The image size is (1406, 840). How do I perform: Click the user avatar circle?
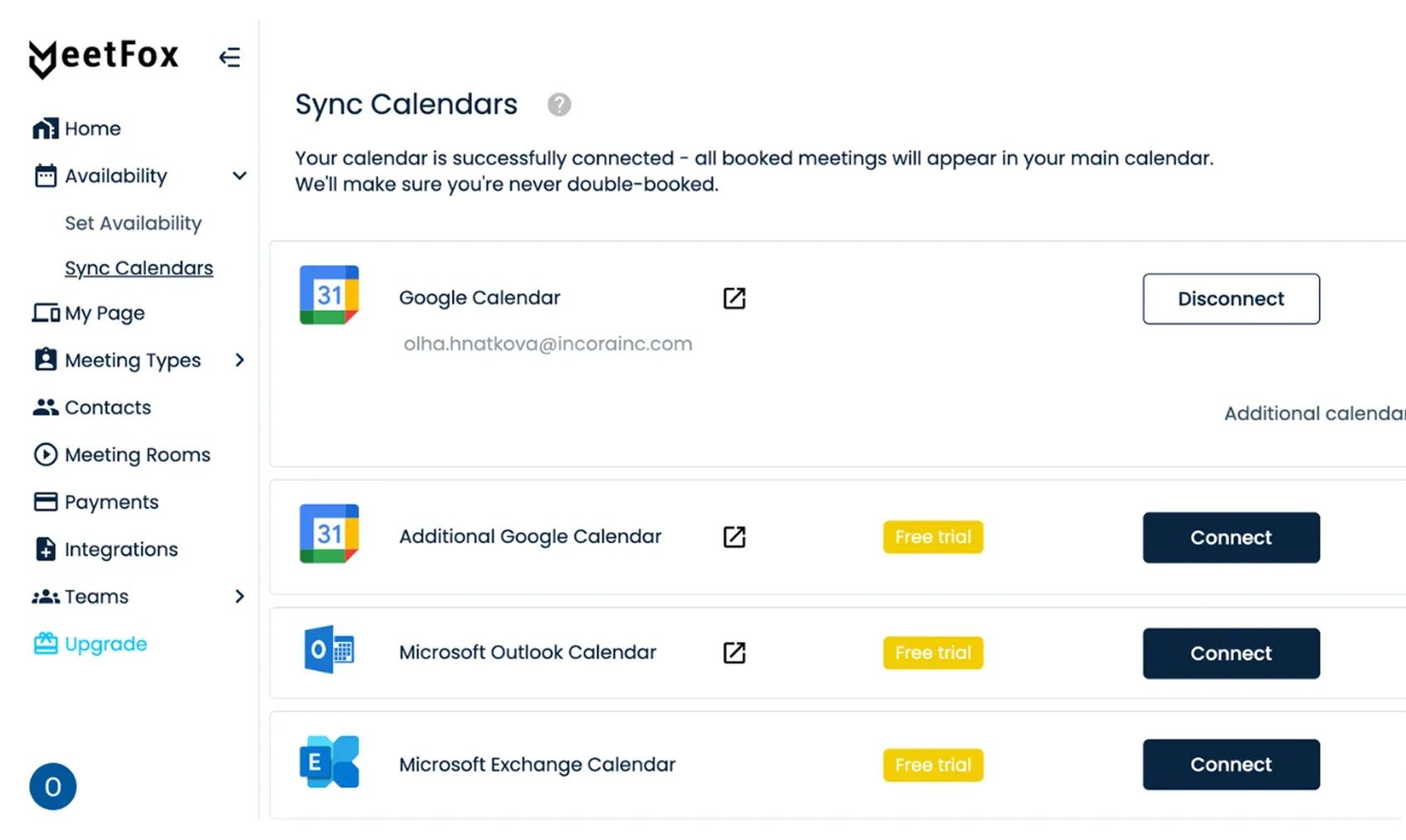pyautogui.click(x=53, y=786)
